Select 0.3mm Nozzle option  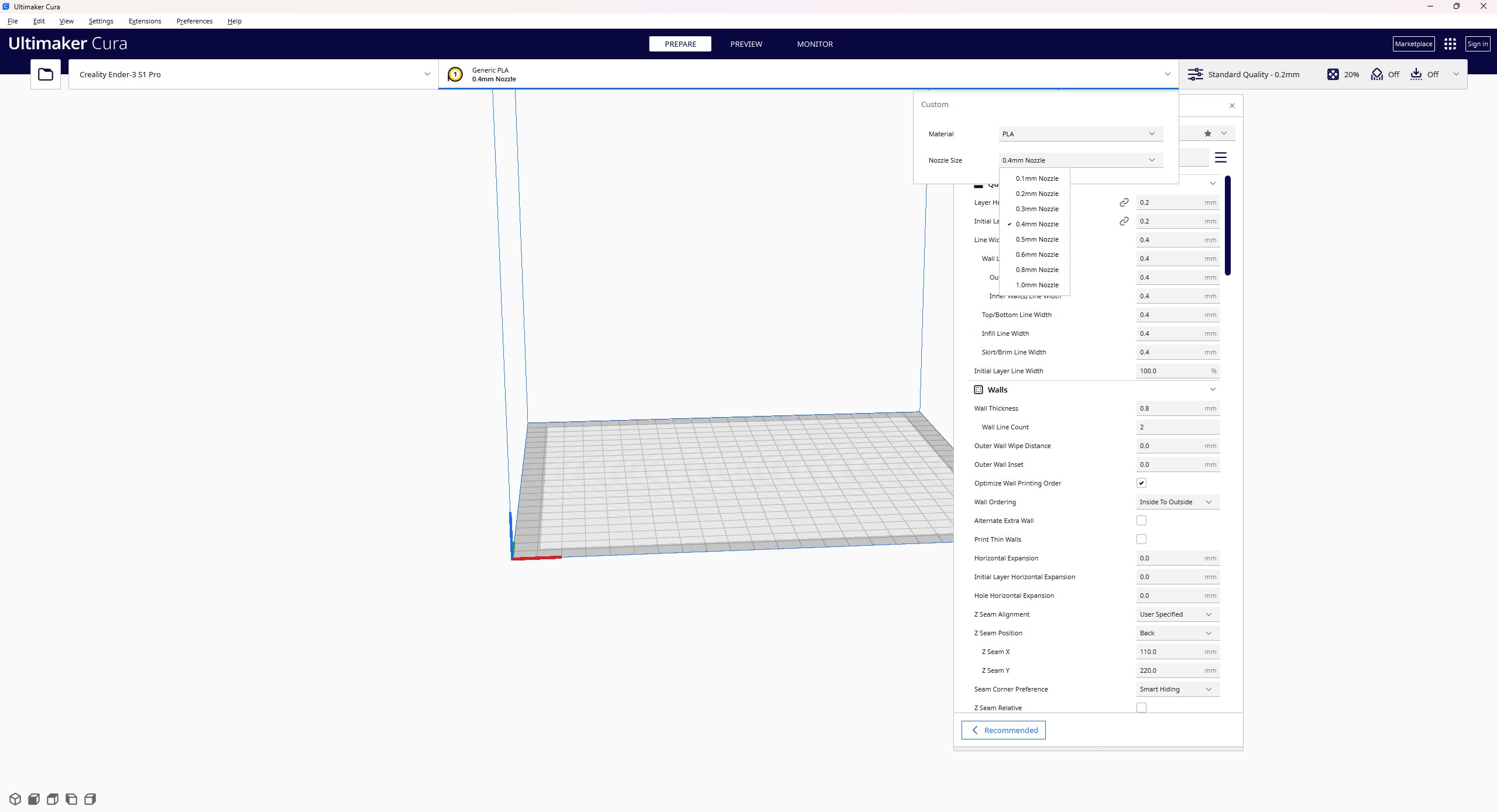[1035, 209]
